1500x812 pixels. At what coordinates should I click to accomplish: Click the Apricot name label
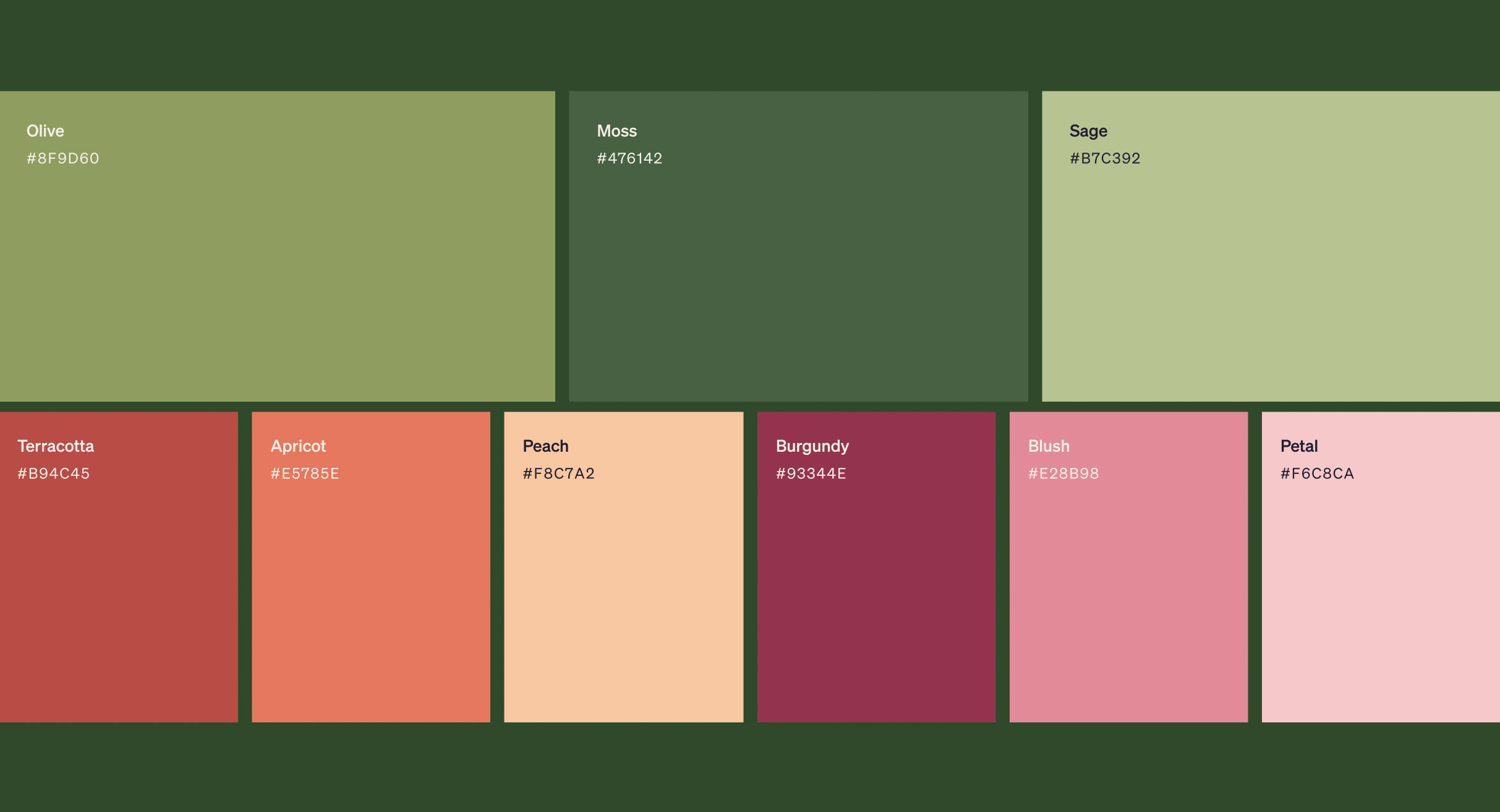[298, 447]
